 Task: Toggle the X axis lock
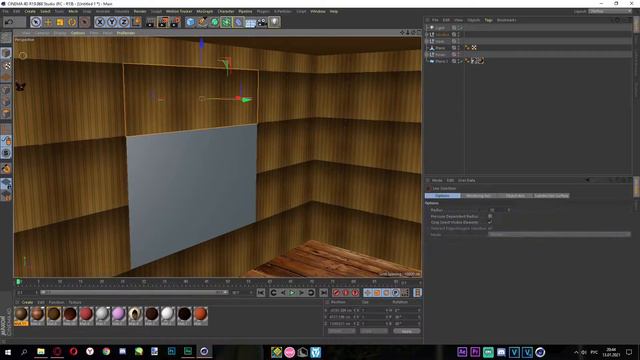[x=100, y=22]
